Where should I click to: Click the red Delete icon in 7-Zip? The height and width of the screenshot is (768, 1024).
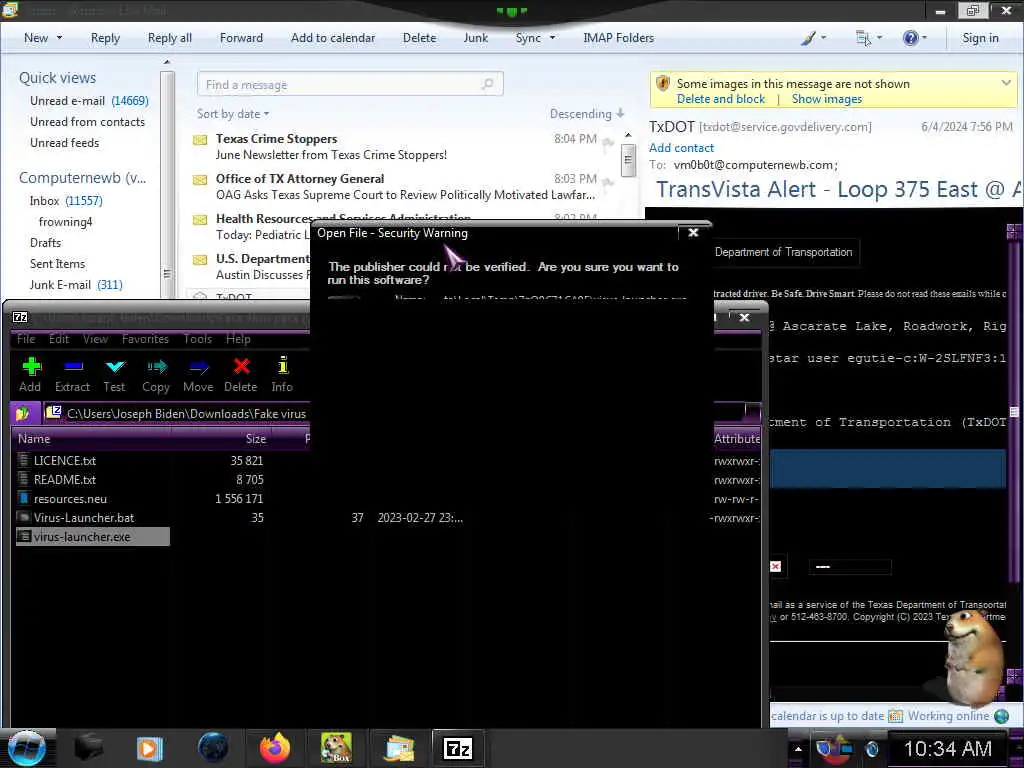coord(242,366)
